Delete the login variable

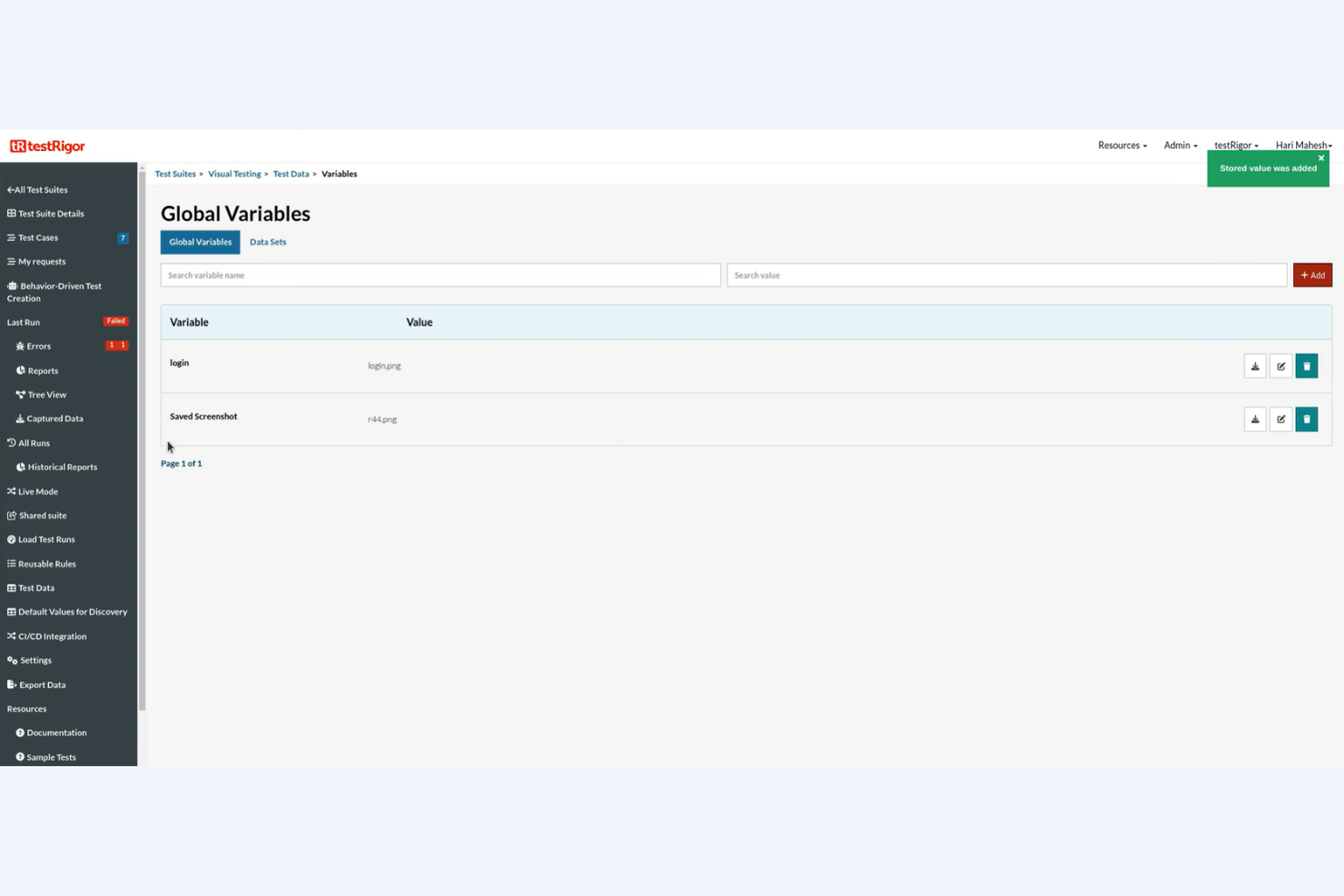tap(1306, 365)
